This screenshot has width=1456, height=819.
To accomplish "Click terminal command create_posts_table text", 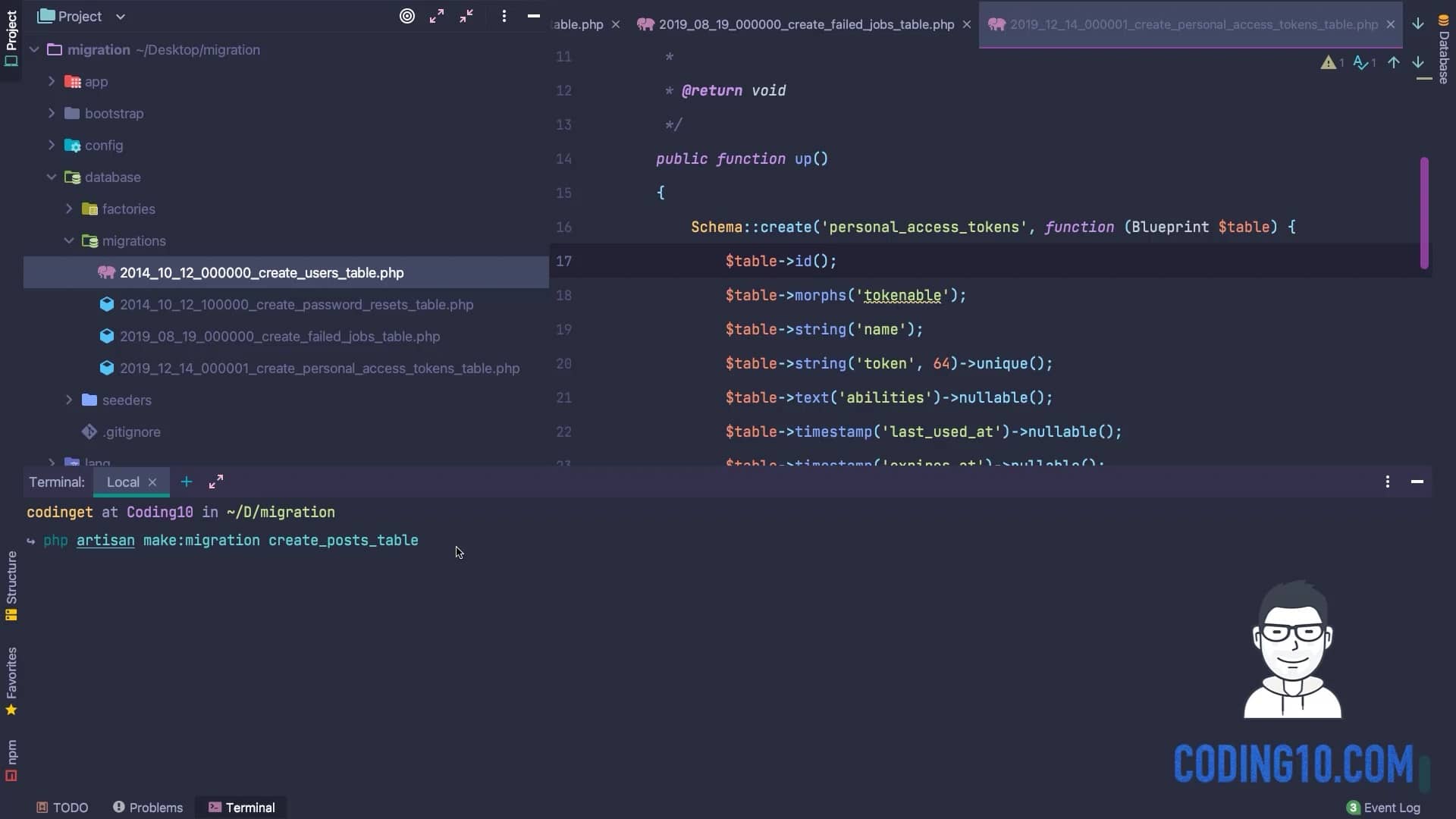I will click(344, 541).
